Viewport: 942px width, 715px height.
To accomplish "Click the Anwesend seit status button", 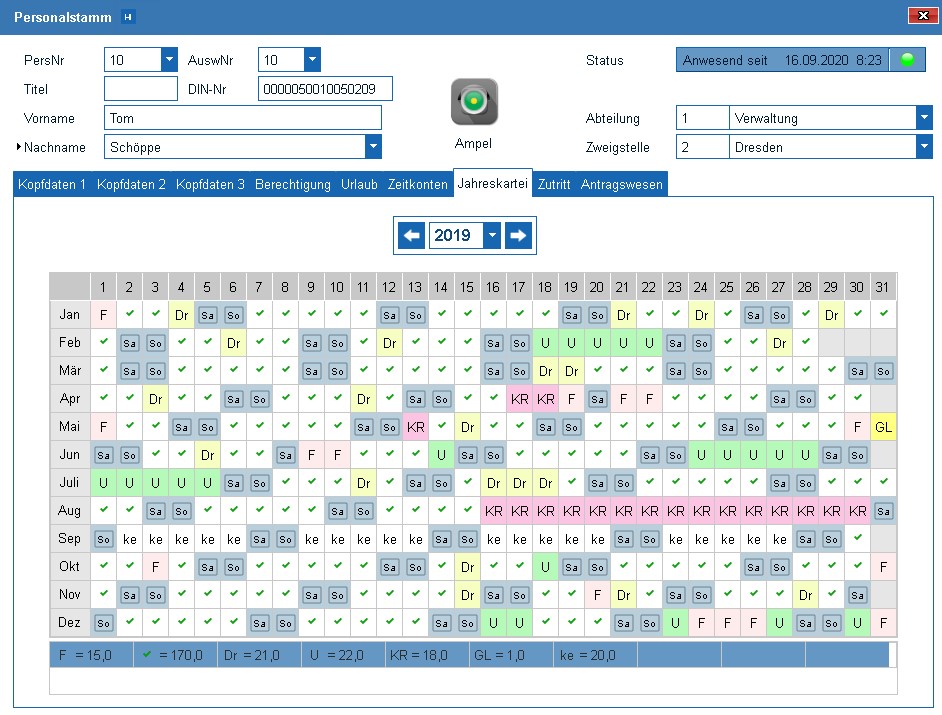I will tap(782, 60).
